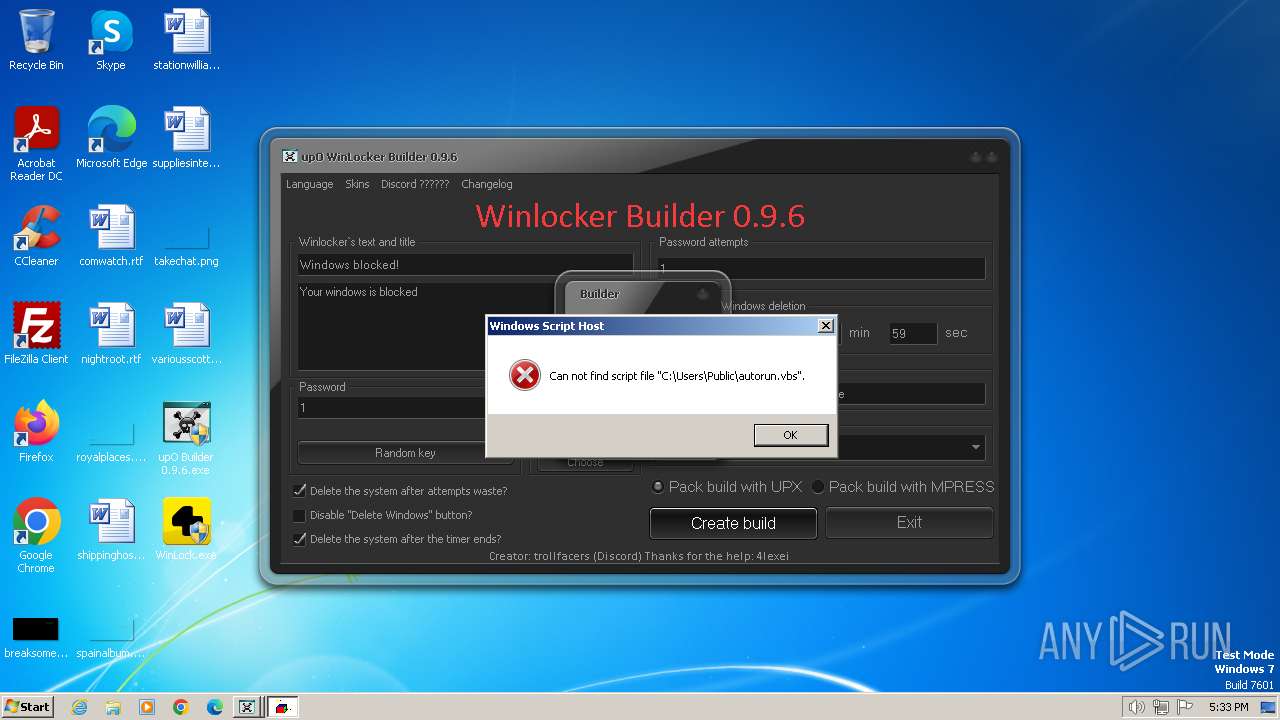The image size is (1280, 720).
Task: Open Windows Explorer folder taskbar icon
Action: pos(113,707)
